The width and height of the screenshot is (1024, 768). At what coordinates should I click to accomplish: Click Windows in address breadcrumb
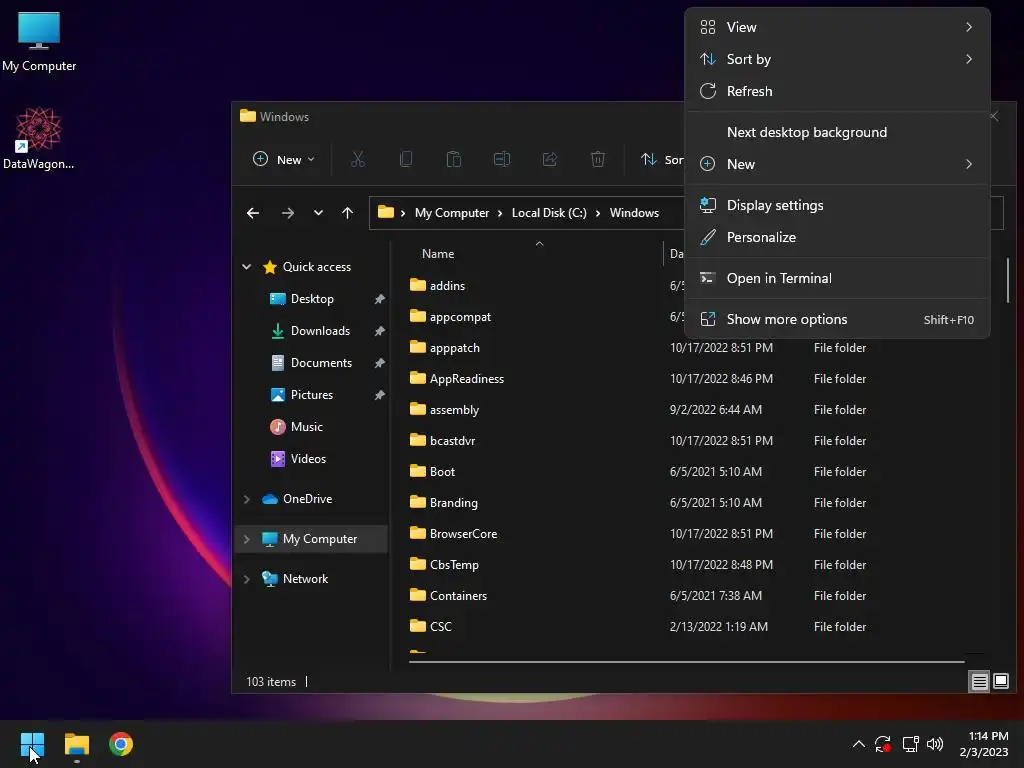click(634, 213)
